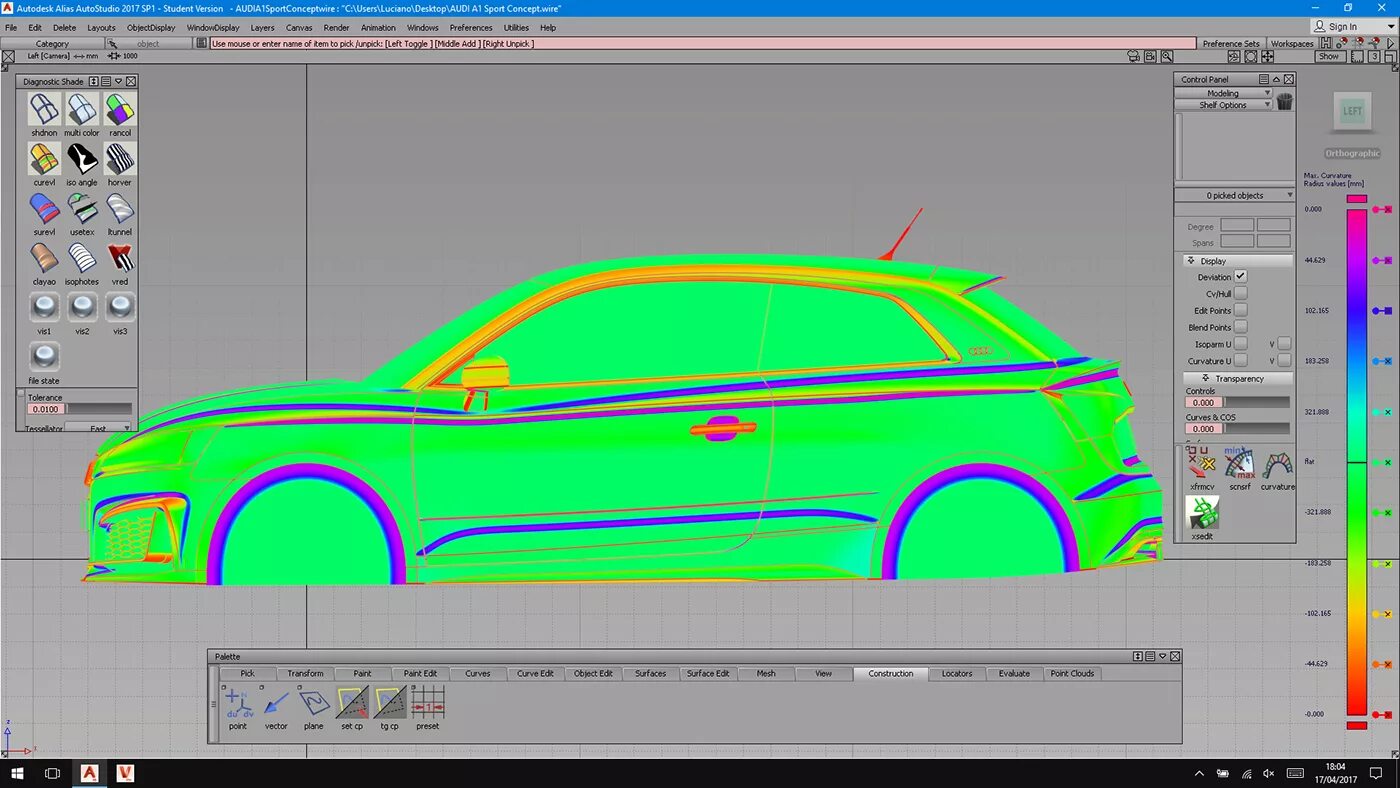Screen dimensions: 1400x788
Task: Open the Shelf Options dropdown
Action: click(1223, 105)
